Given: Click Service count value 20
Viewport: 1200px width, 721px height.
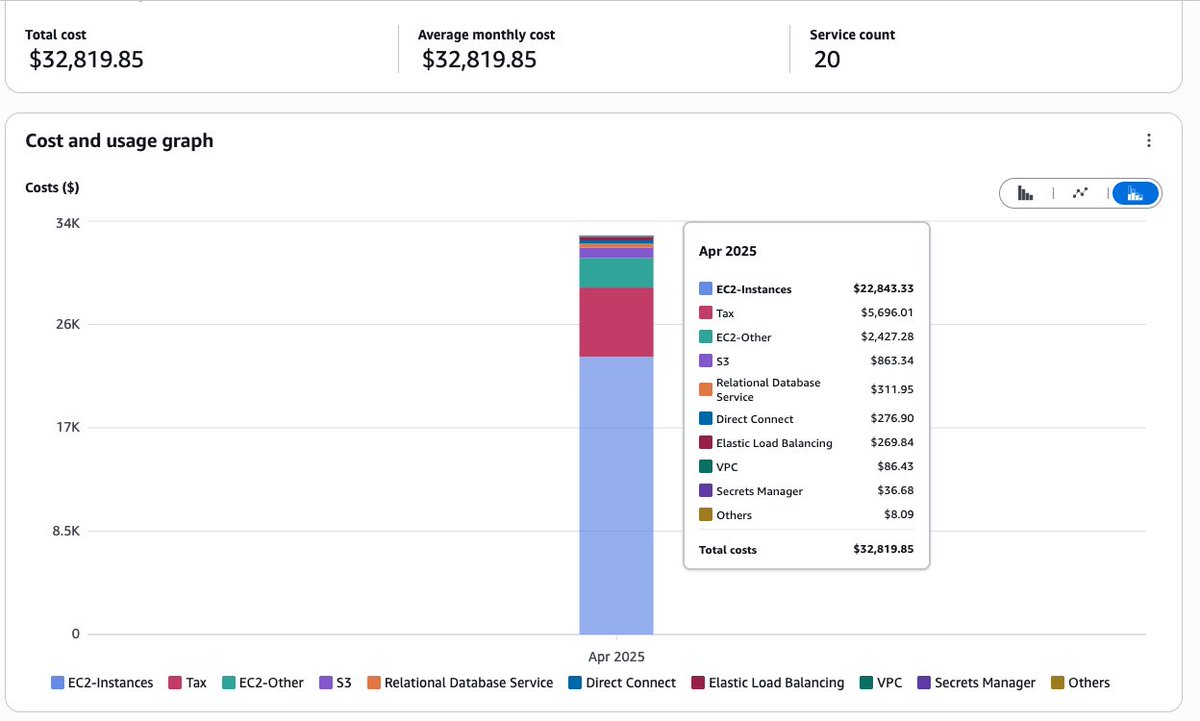Looking at the screenshot, I should pyautogui.click(x=827, y=60).
